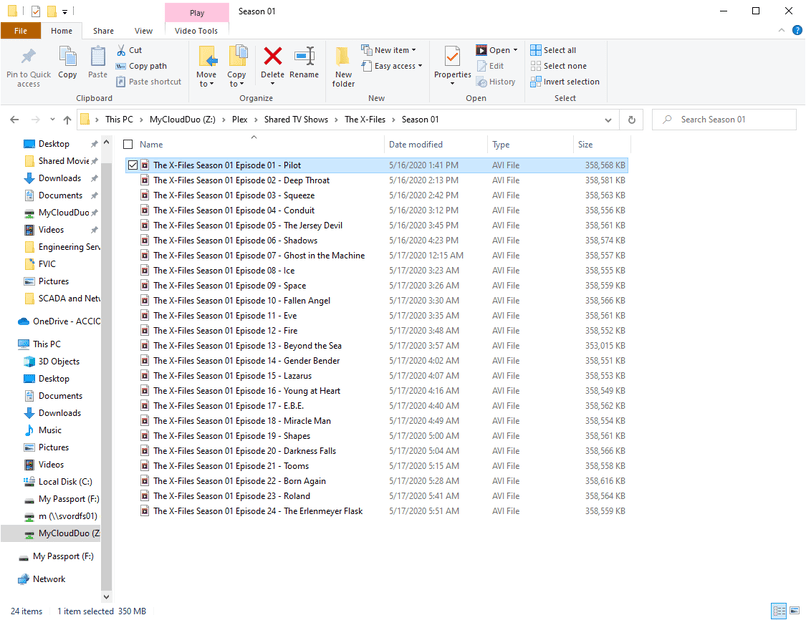This screenshot has height=620, width=806.
Task: Toggle the select-all checkbox beside Name
Action: [x=128, y=144]
